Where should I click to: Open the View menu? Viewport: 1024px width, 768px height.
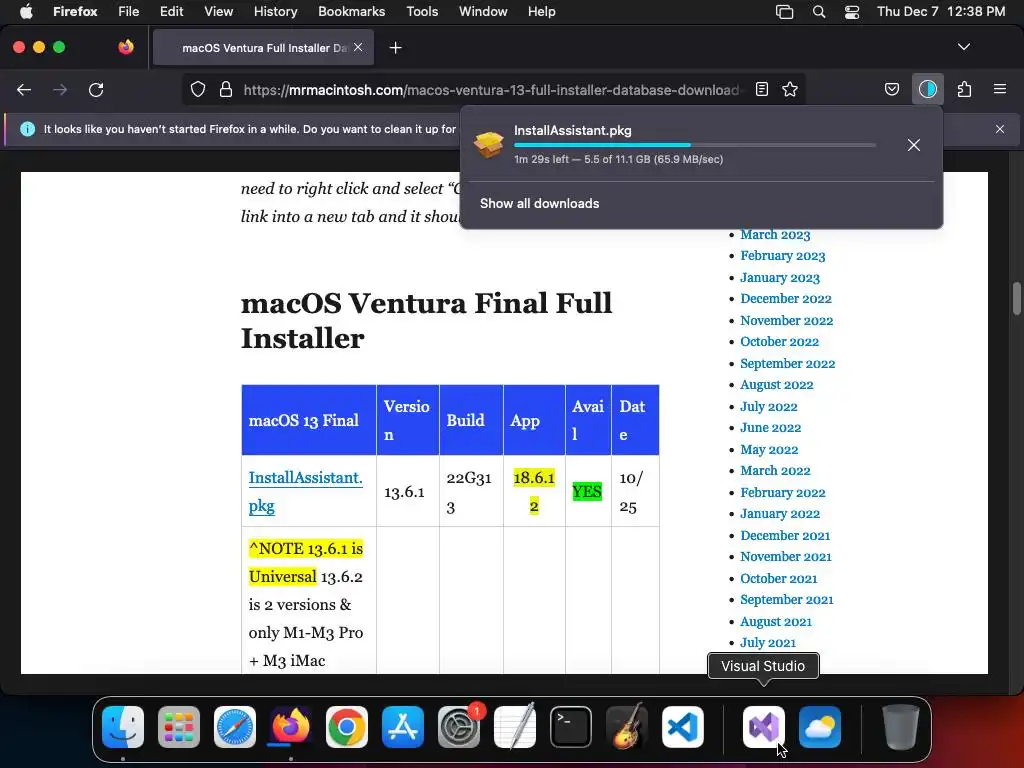[x=218, y=11]
